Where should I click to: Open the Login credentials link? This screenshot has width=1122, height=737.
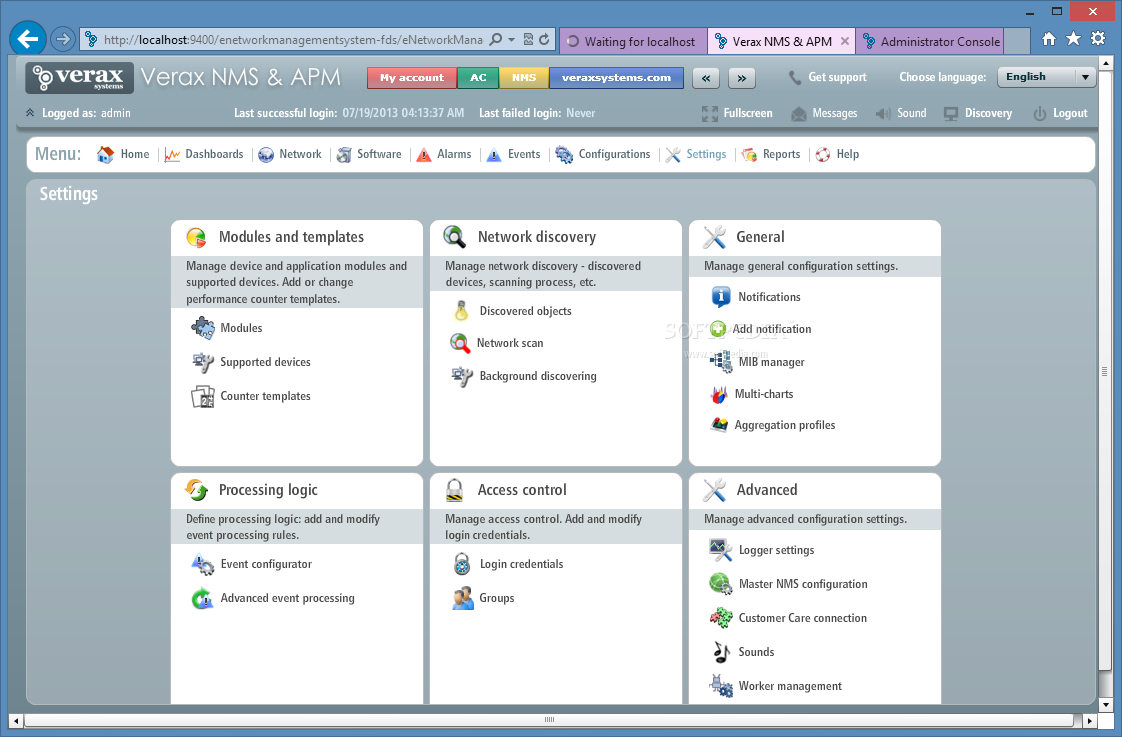[522, 565]
